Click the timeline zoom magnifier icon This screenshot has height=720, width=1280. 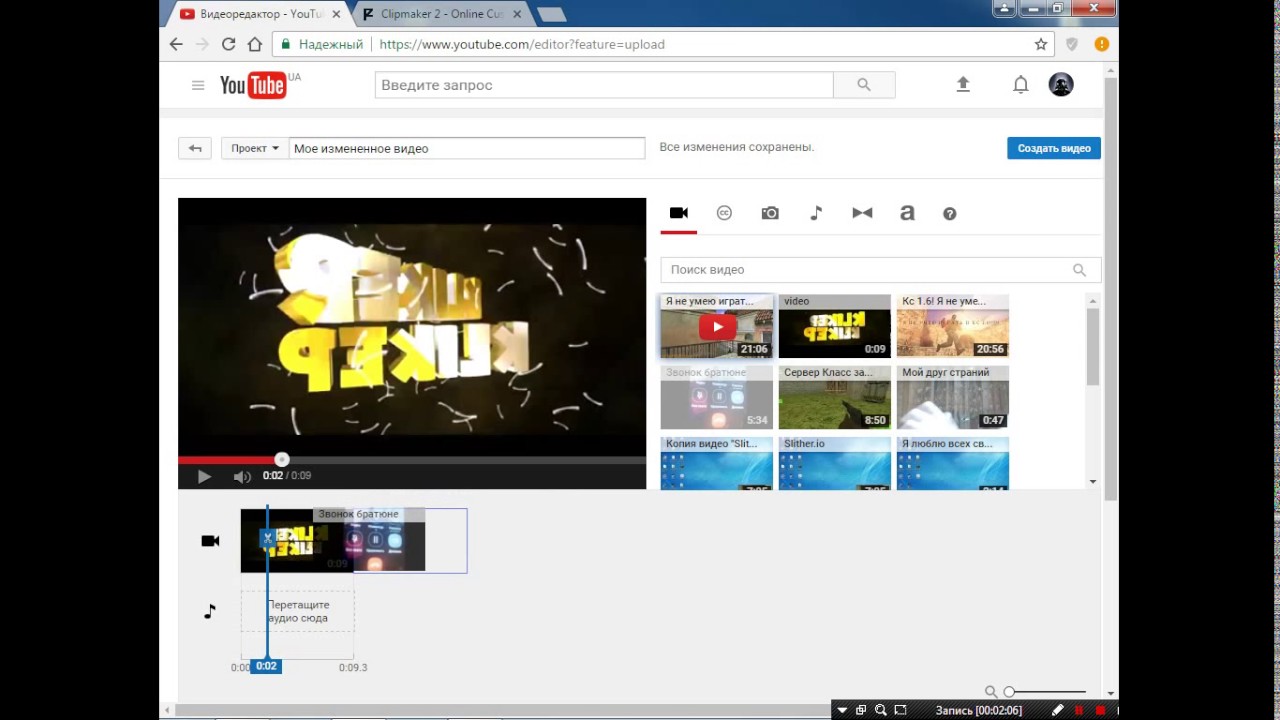[x=991, y=692]
